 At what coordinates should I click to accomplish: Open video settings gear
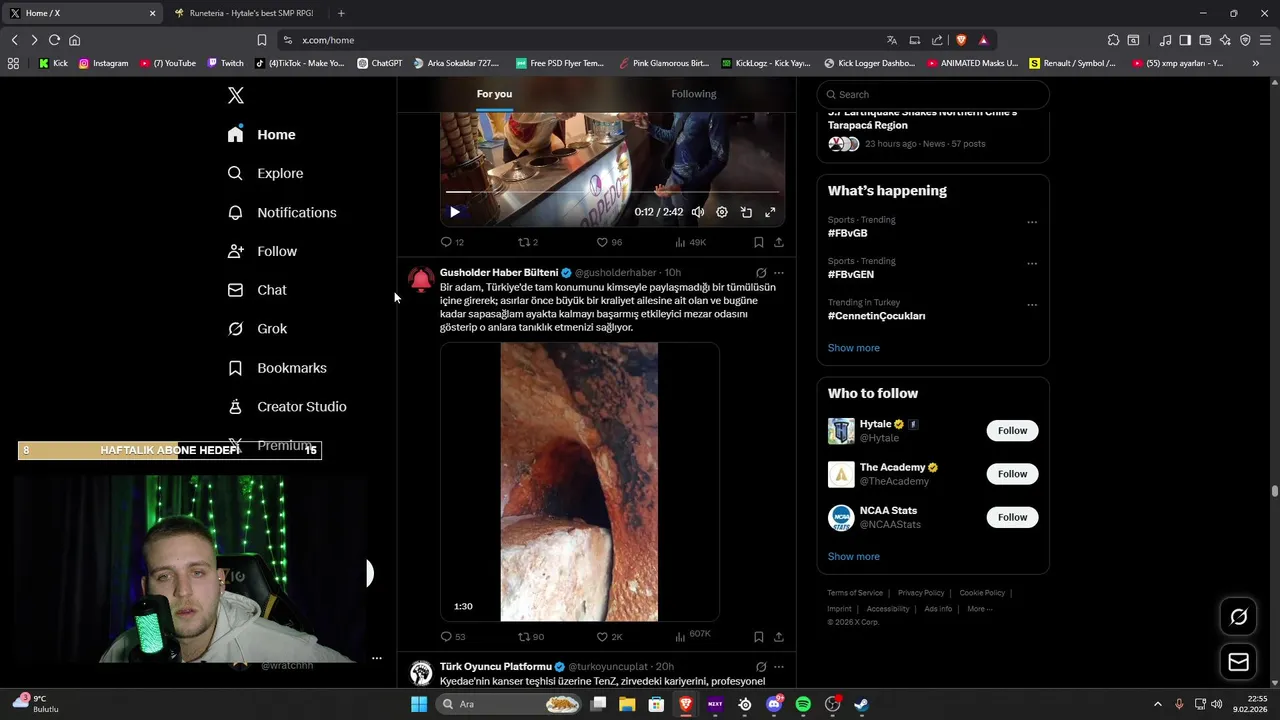coord(722,212)
